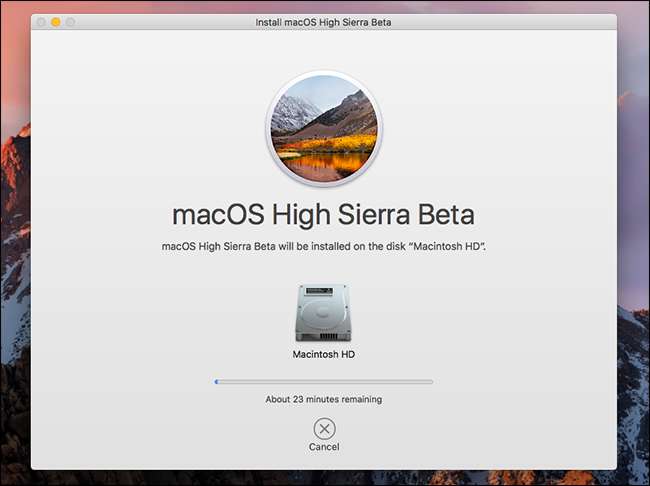Click the right end of the progress bar
This screenshot has height=486, width=650.
pos(430,381)
